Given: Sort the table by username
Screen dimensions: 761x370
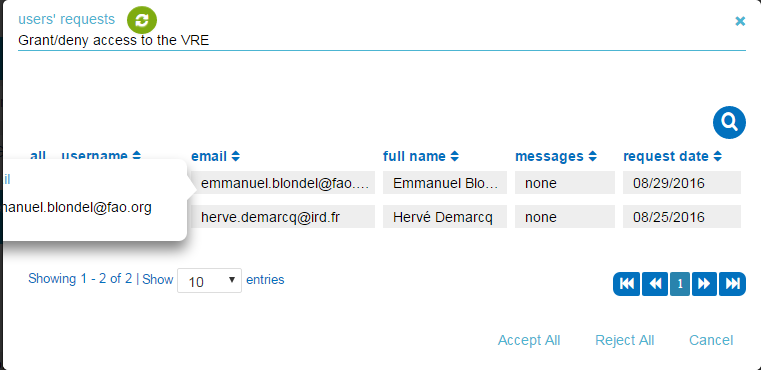Looking at the screenshot, I should click(x=101, y=156).
